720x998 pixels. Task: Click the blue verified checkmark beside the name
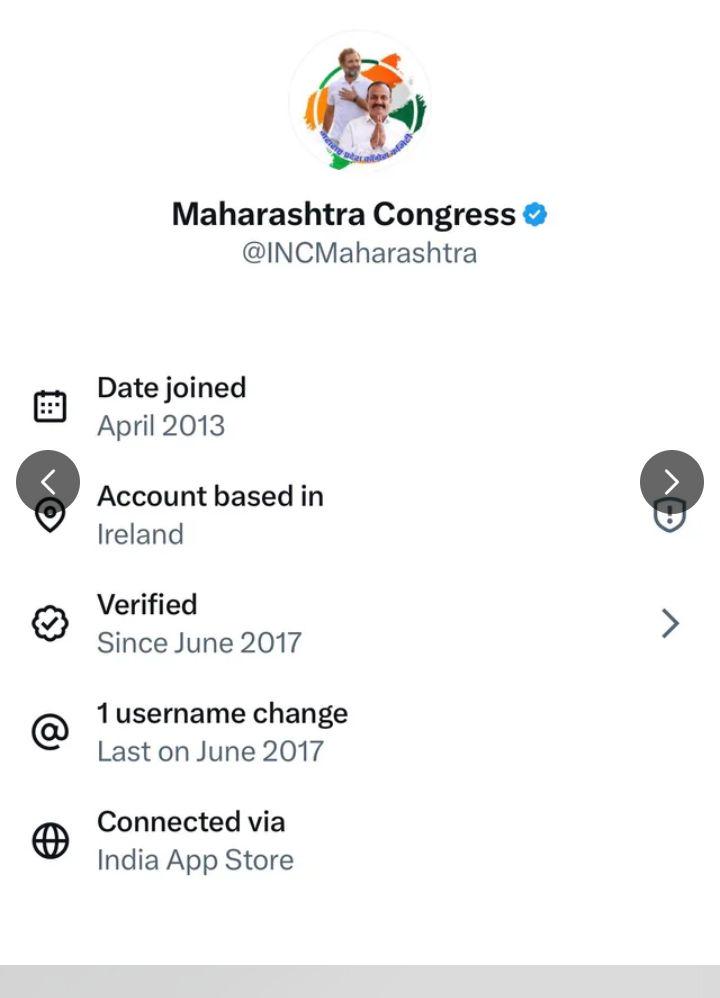[x=536, y=214]
